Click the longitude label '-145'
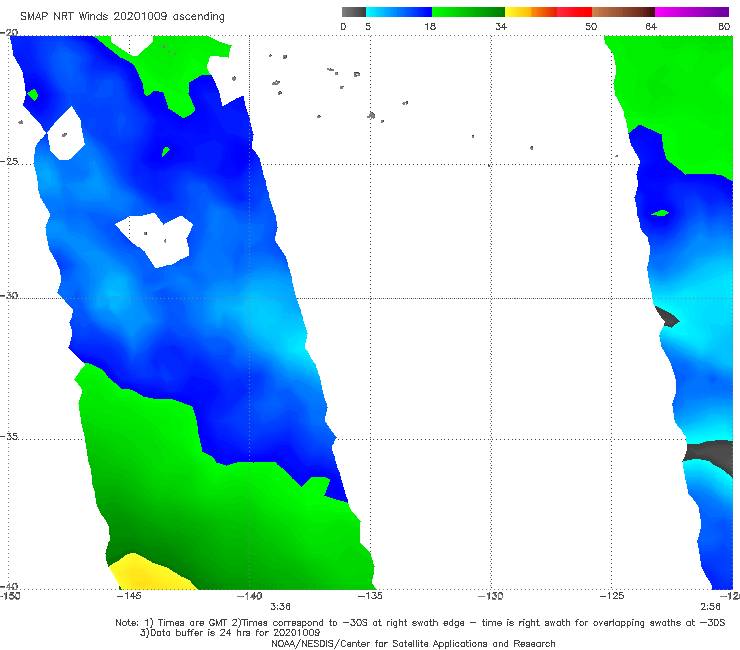This screenshot has width=740, height=650. (129, 596)
